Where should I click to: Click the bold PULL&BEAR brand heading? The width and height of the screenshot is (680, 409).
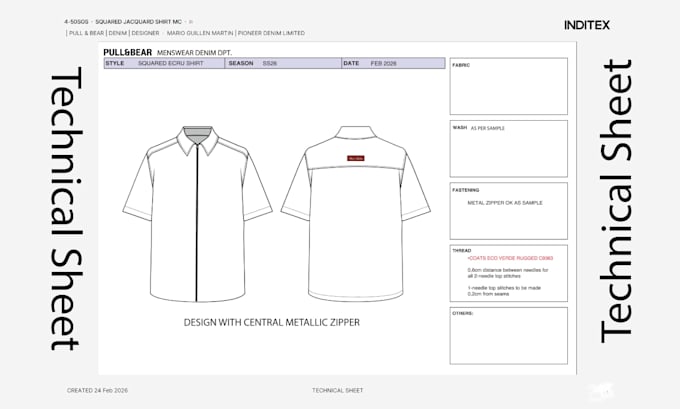pyautogui.click(x=128, y=52)
